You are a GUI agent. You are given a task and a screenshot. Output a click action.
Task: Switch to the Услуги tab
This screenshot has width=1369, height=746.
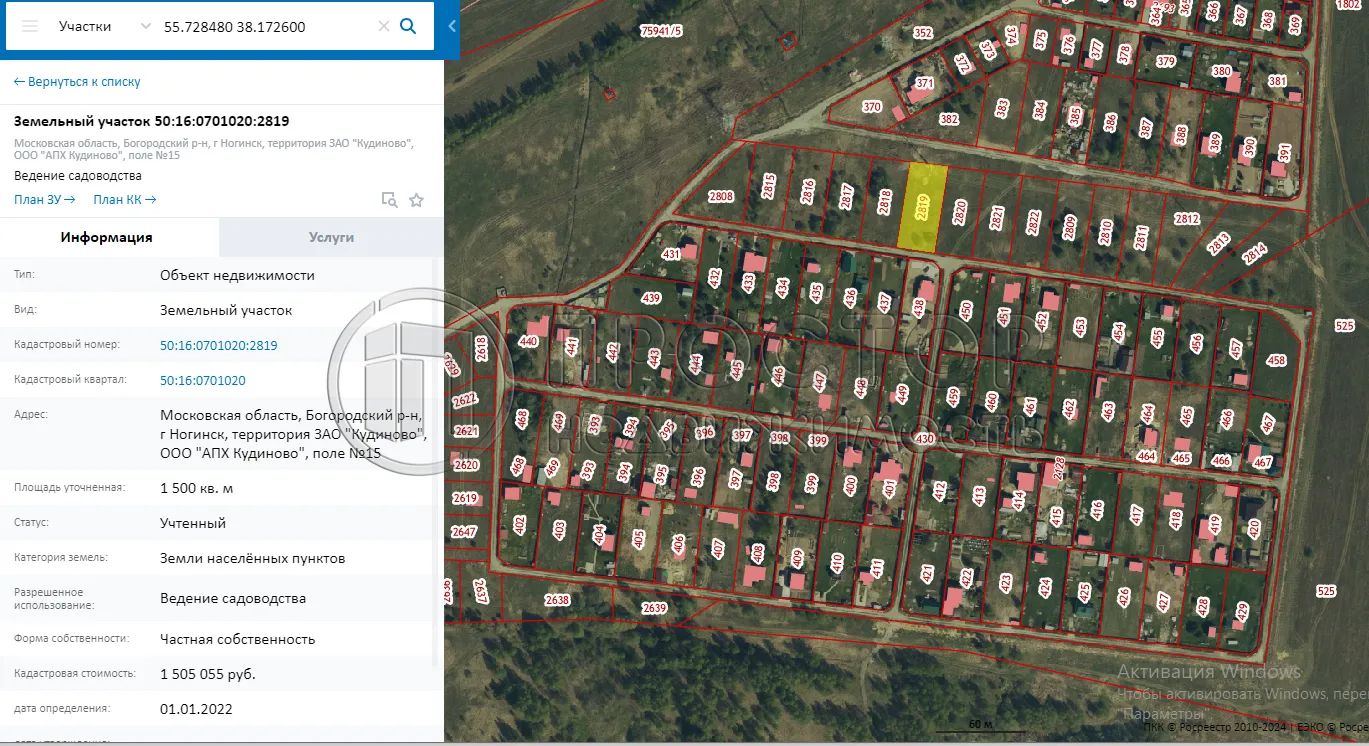[x=331, y=238]
